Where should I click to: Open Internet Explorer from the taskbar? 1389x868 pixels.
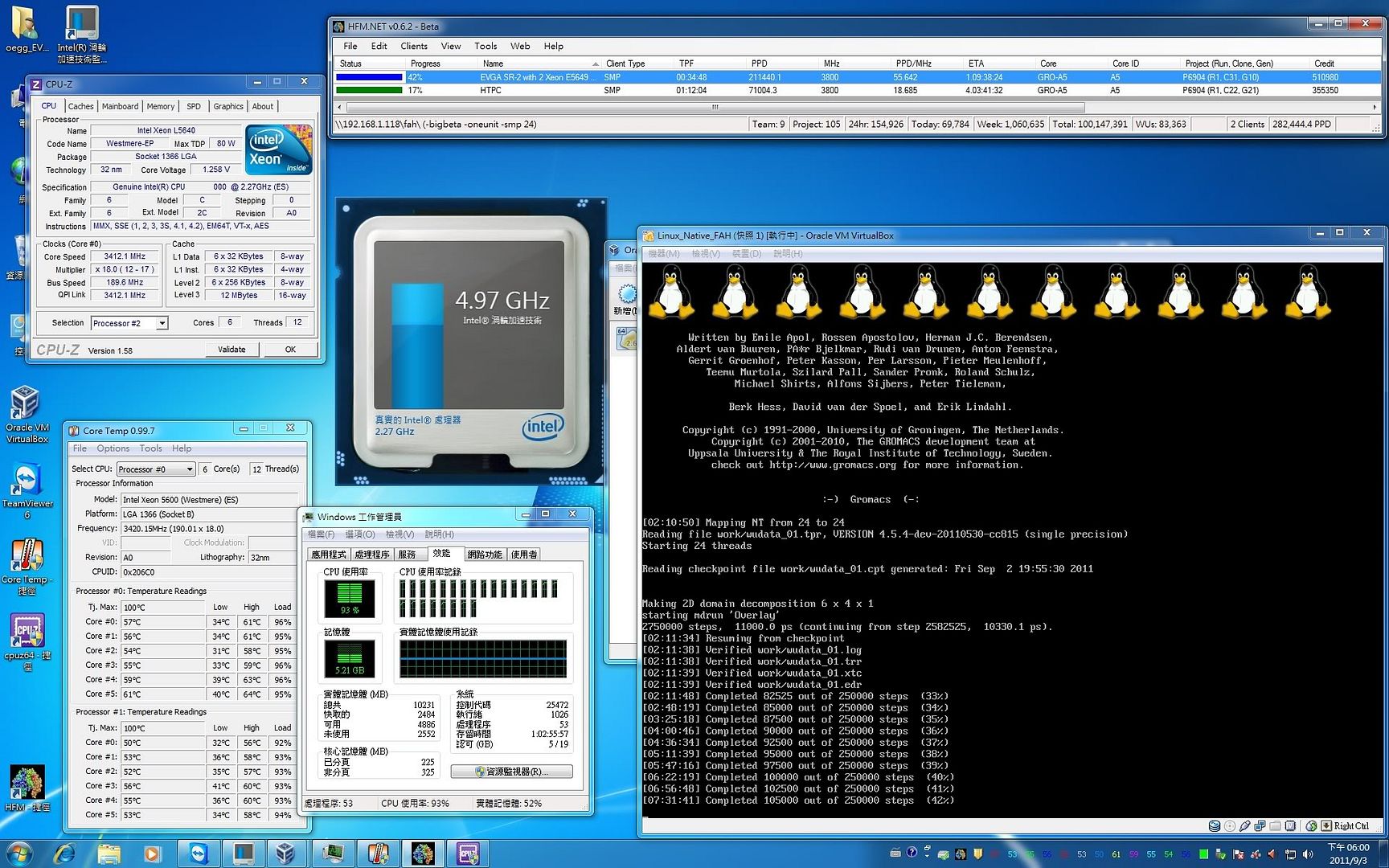[65, 854]
